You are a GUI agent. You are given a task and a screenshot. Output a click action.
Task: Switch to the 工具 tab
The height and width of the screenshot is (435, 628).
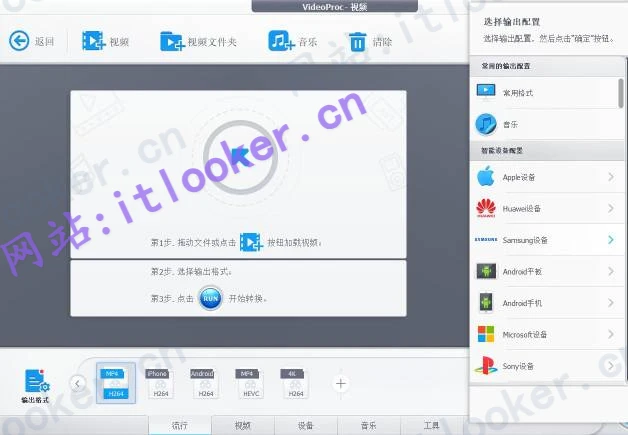(x=432, y=425)
